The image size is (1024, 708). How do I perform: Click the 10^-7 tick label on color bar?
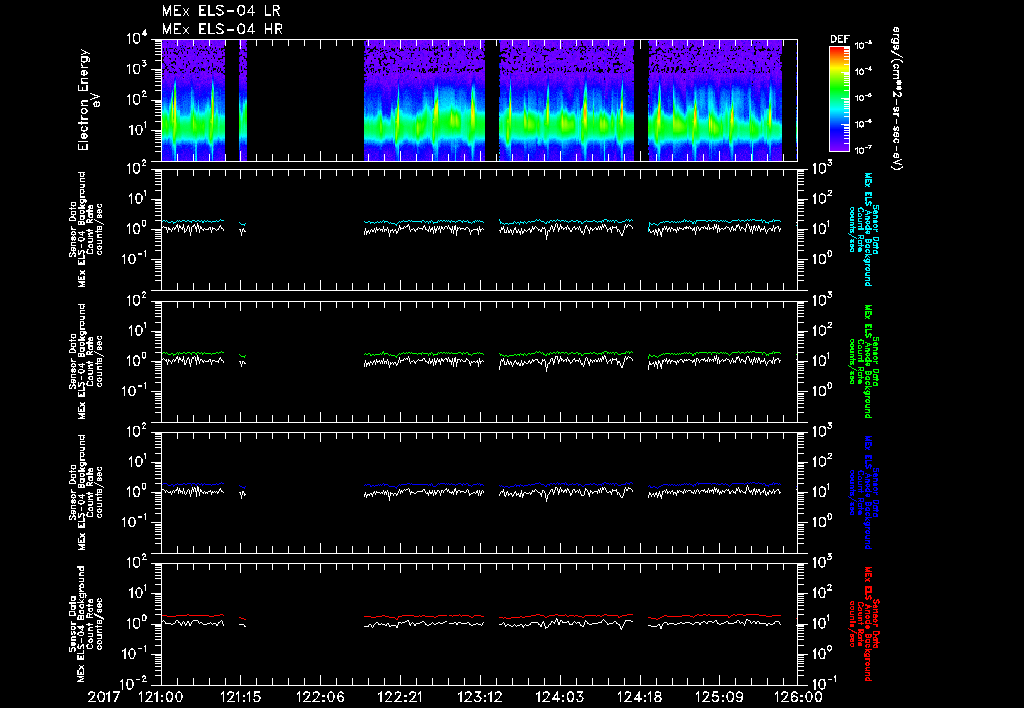[x=863, y=150]
